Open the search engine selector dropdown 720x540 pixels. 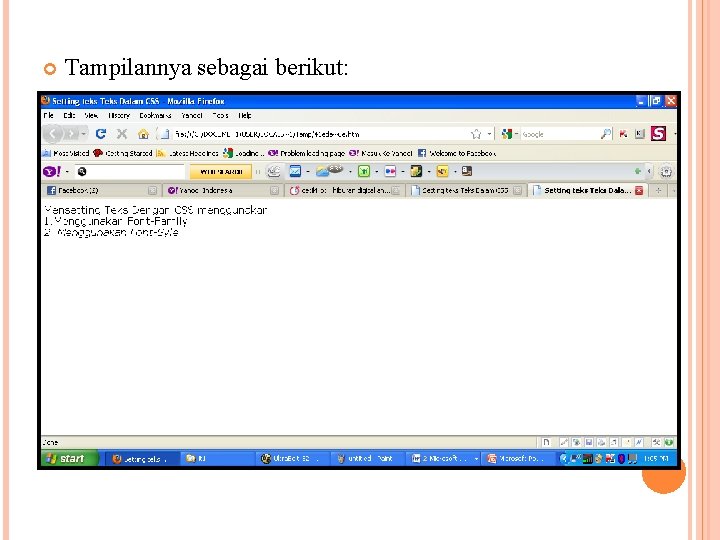pos(516,134)
